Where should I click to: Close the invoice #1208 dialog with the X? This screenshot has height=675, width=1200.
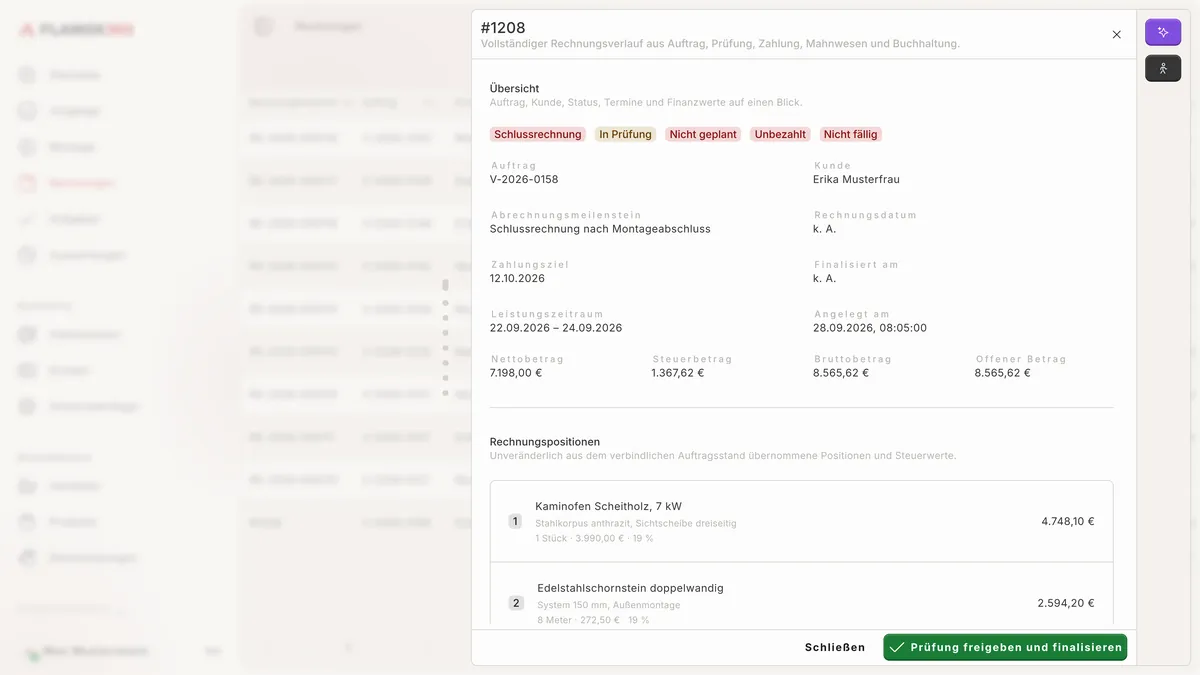point(1117,34)
